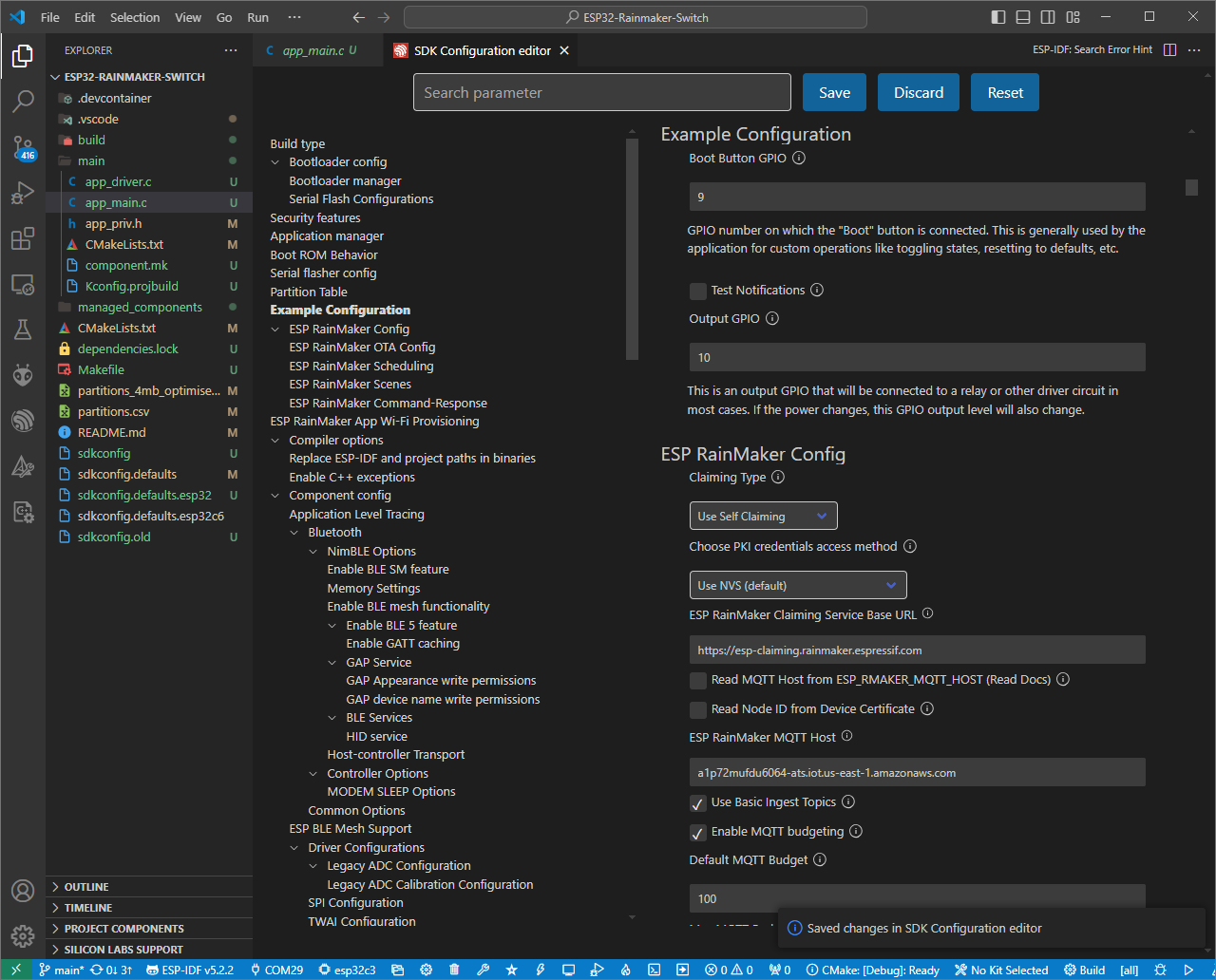The width and height of the screenshot is (1216, 980).
Task: Open the Run menu
Action: click(x=257, y=17)
